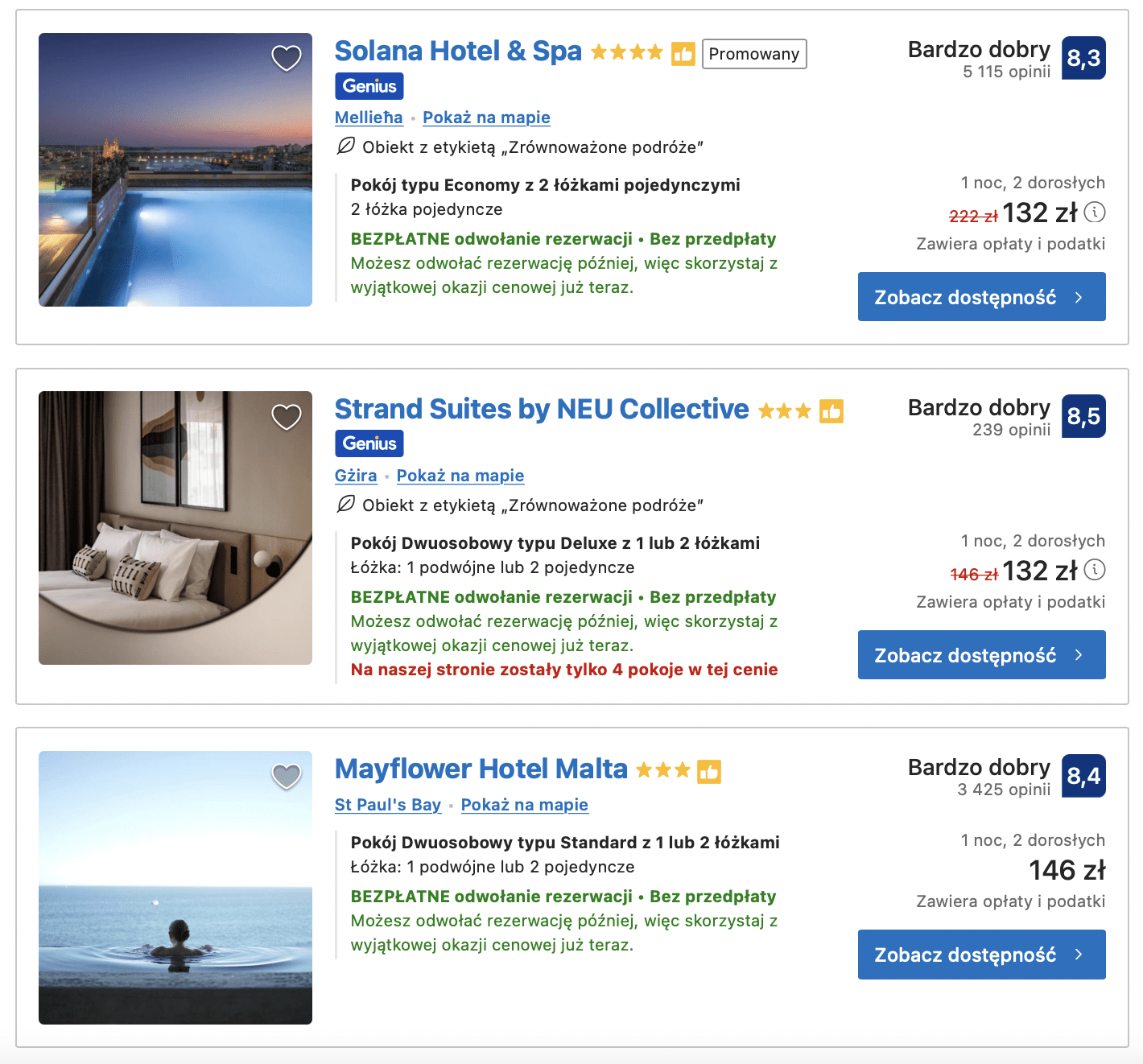
Task: Click the price info icon for Solana Hotel
Action: click(x=1095, y=212)
